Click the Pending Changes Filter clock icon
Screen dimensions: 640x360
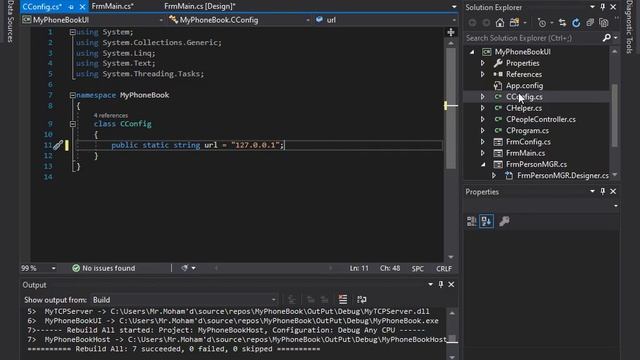[x=542, y=23]
